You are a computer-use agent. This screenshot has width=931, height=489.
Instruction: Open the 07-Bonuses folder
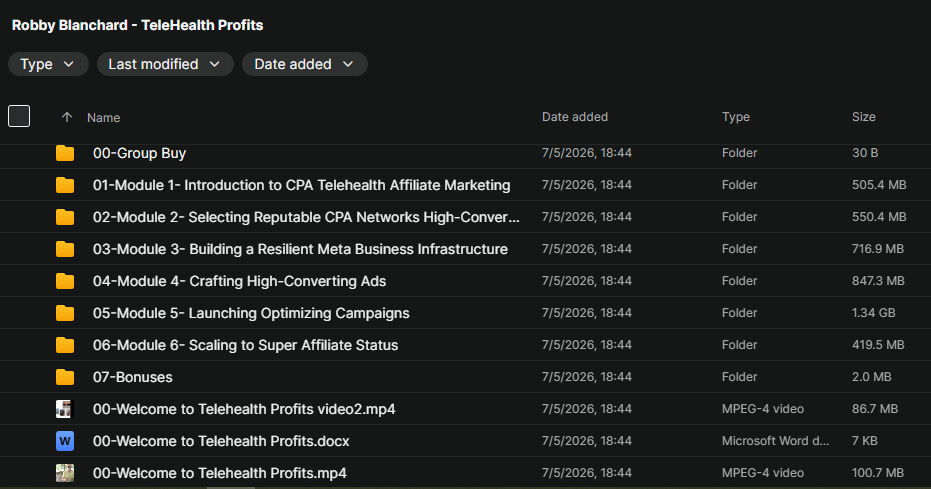pyautogui.click(x=132, y=377)
